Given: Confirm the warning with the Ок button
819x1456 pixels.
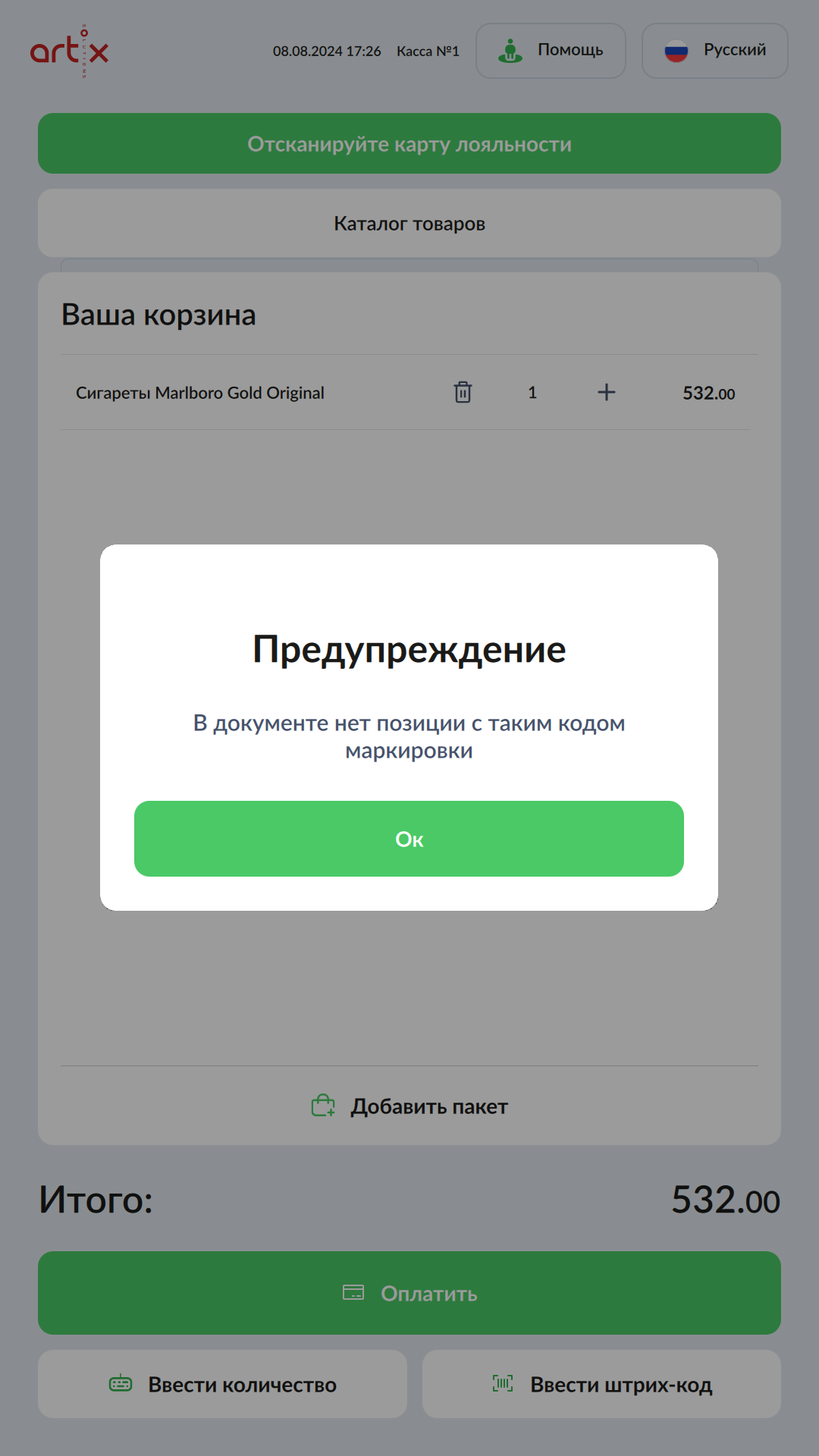Looking at the screenshot, I should tap(409, 839).
